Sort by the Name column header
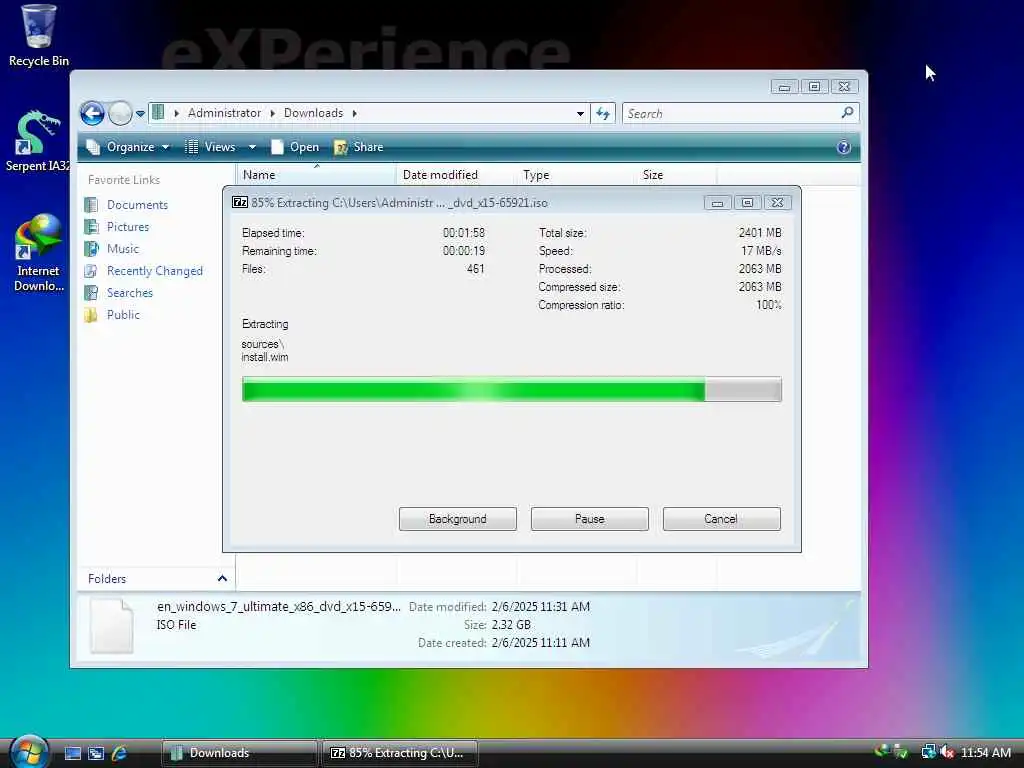This screenshot has width=1024, height=768. pyautogui.click(x=316, y=174)
